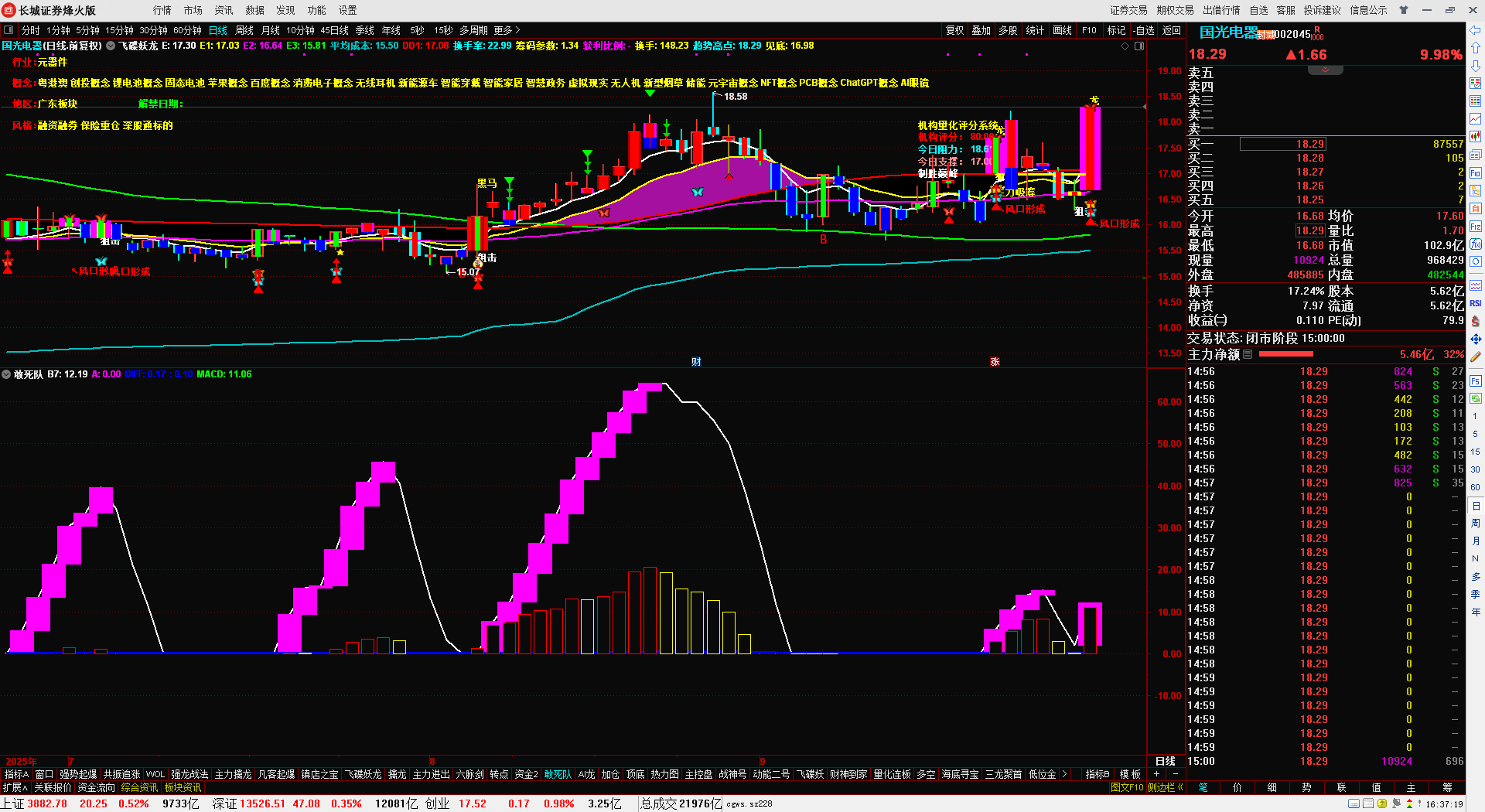Click the list panel icon beside 主力净额
1485x812 pixels.
pyautogui.click(x=1248, y=354)
